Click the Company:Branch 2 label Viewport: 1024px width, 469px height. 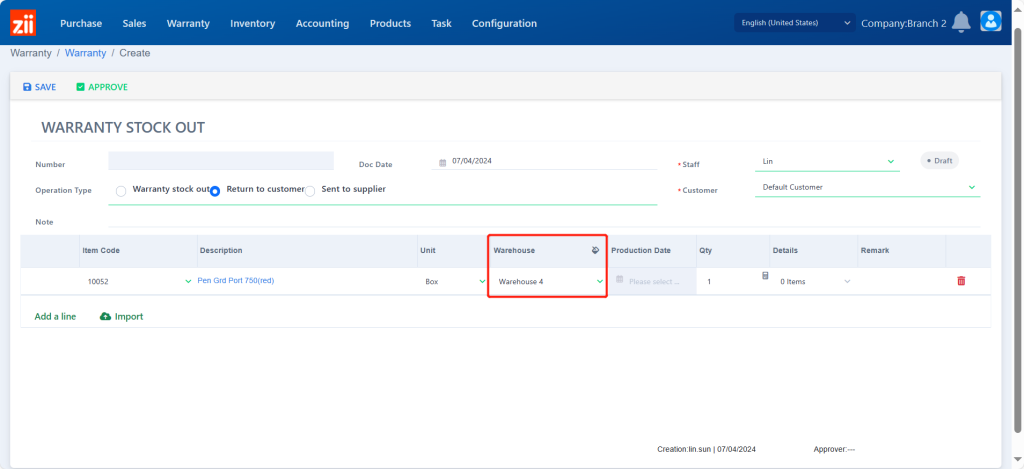(x=904, y=24)
